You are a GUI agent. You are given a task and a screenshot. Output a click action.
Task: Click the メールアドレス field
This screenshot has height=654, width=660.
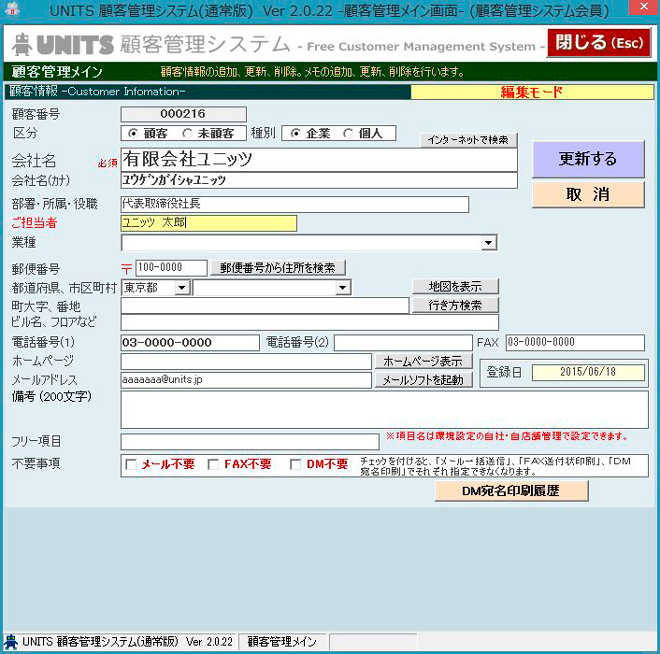pos(246,380)
